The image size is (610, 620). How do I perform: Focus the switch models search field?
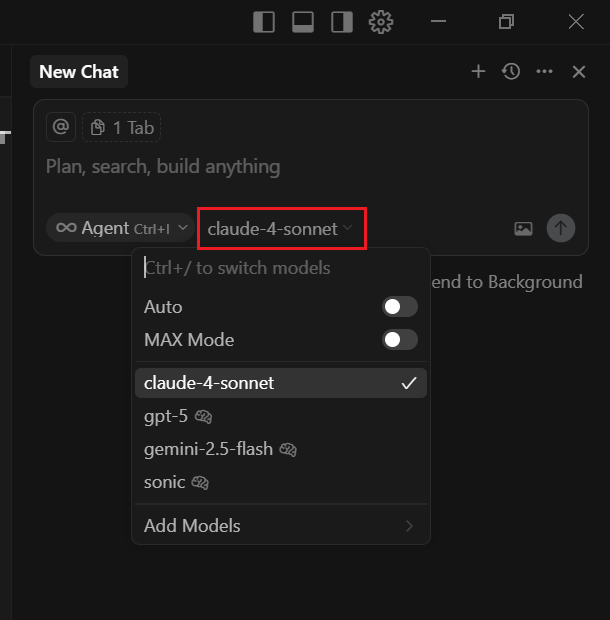tap(281, 268)
